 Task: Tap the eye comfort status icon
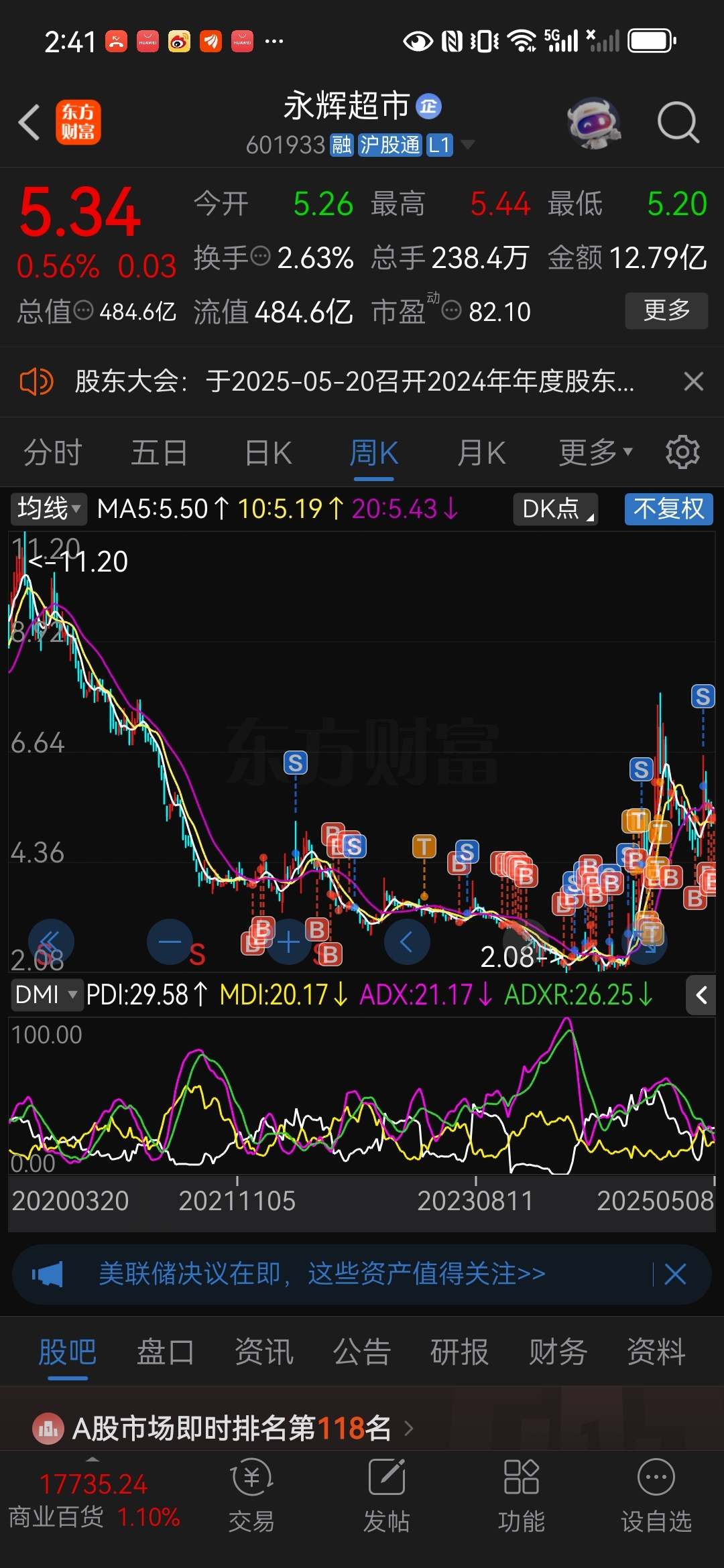pyautogui.click(x=418, y=42)
